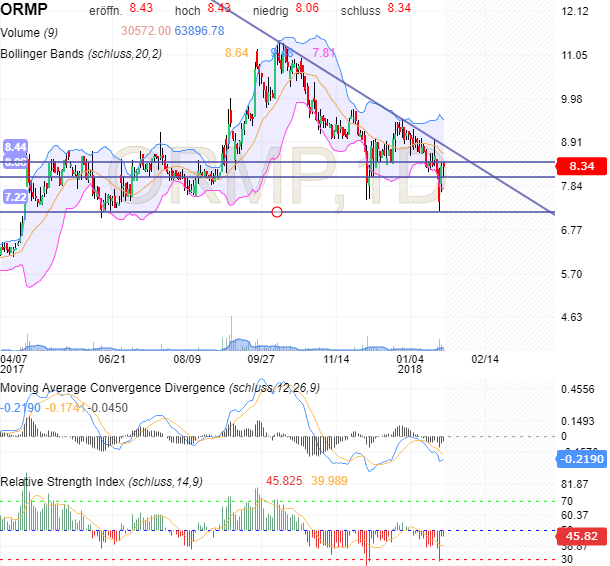Select the 7.22 support line price label
Image resolution: width=610 pixels, height=566 pixels.
[x=14, y=197]
